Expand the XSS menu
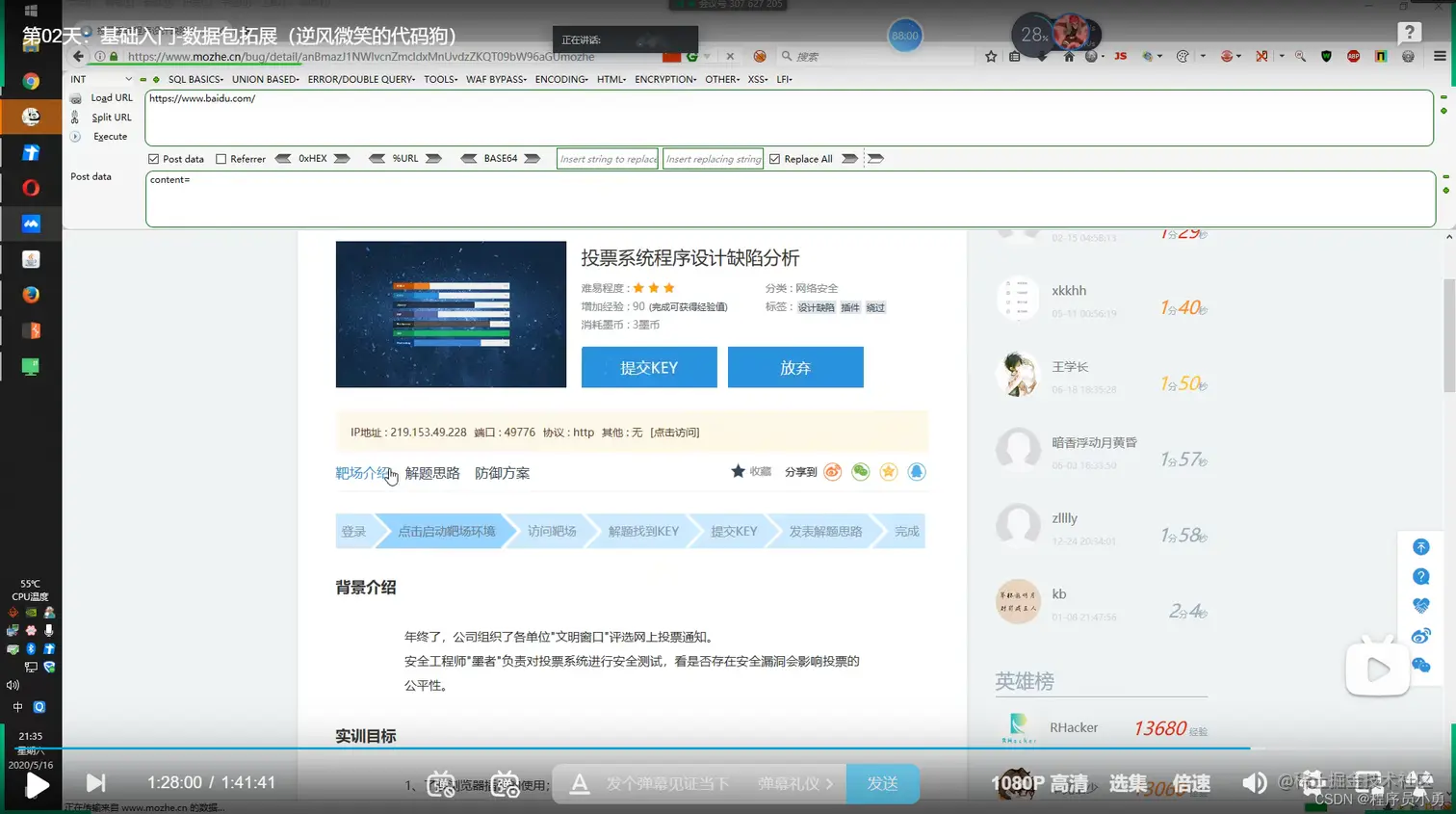The width and height of the screenshot is (1456, 814). [758, 79]
